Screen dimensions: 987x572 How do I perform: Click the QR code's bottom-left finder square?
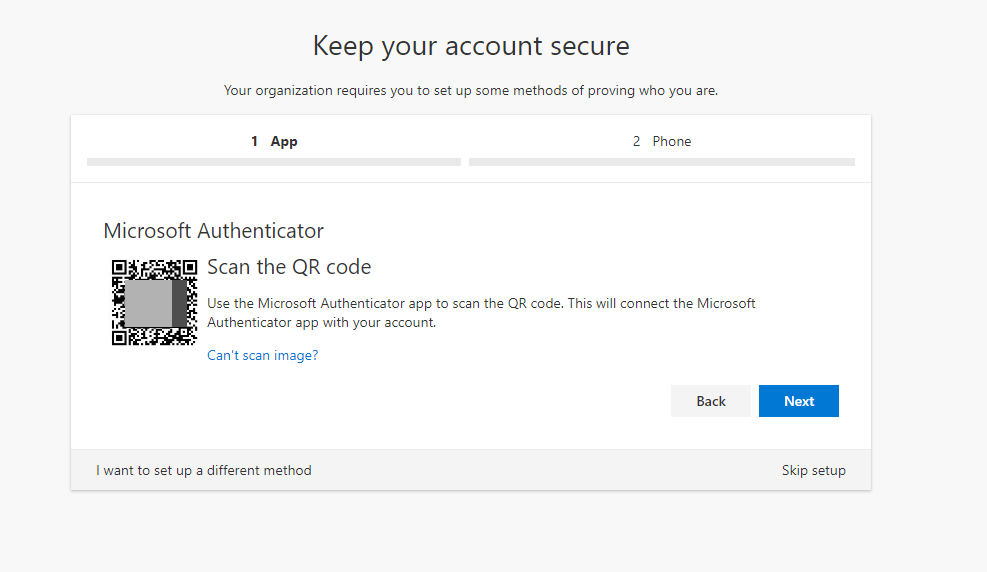(119, 338)
